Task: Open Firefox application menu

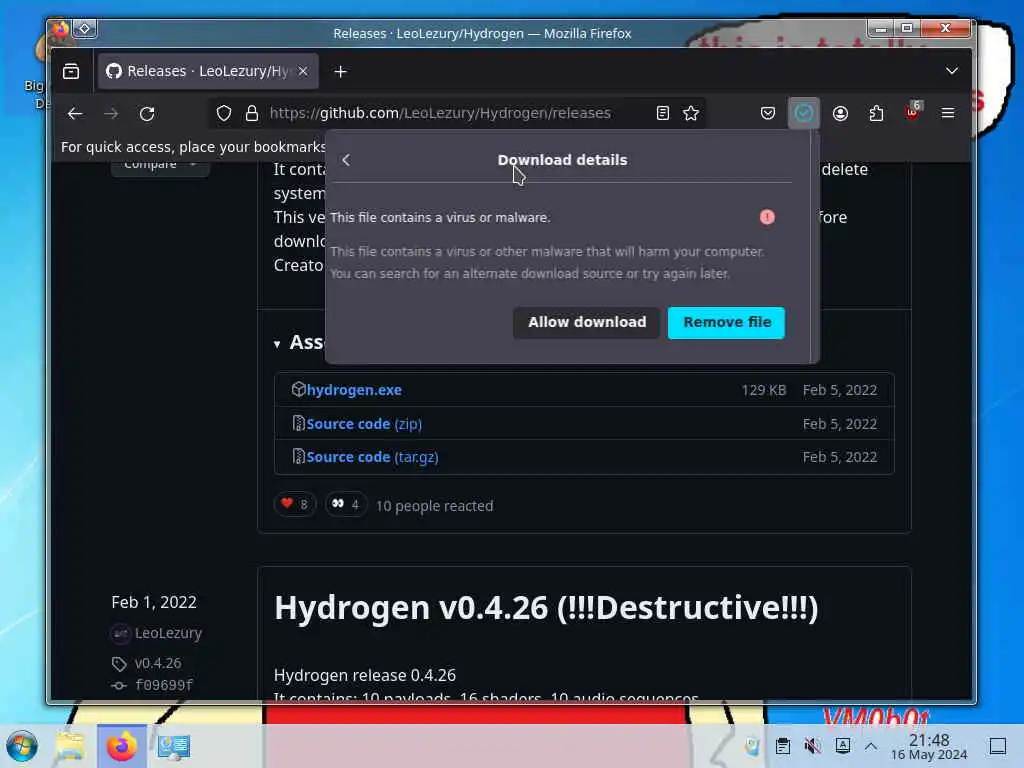Action: pos(948,113)
